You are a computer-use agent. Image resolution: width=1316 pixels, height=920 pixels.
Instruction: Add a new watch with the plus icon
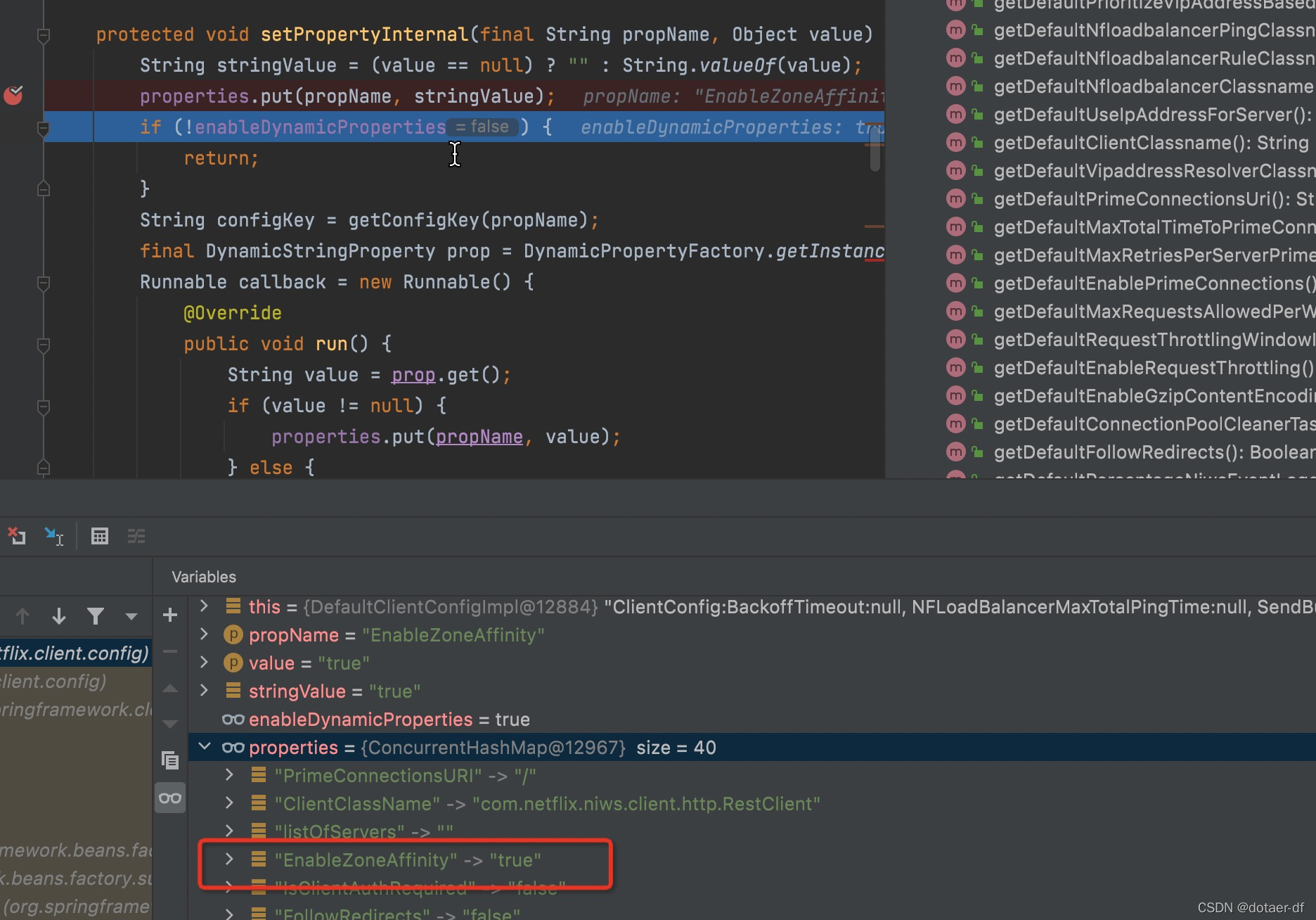point(170,615)
